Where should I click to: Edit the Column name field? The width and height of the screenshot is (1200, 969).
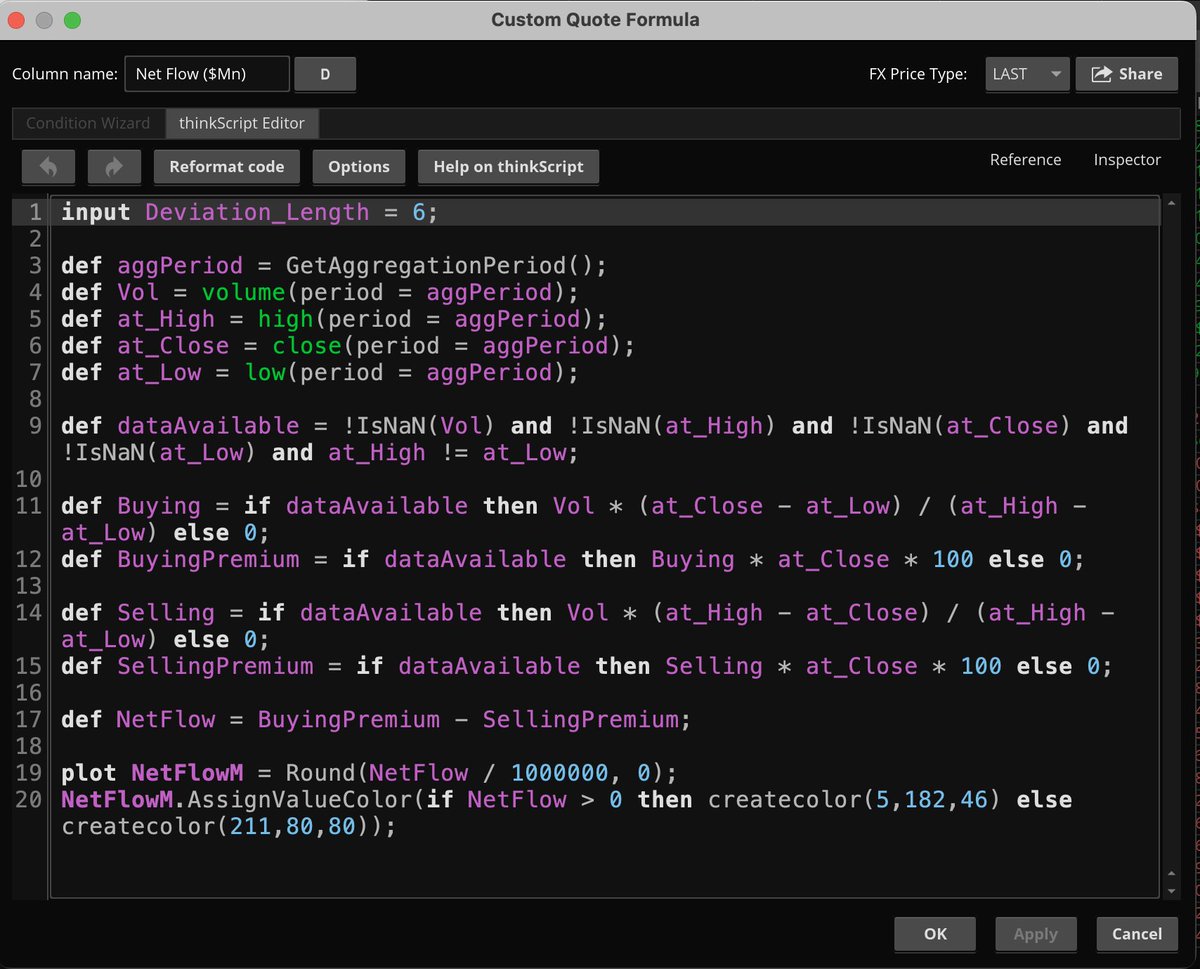coord(207,74)
